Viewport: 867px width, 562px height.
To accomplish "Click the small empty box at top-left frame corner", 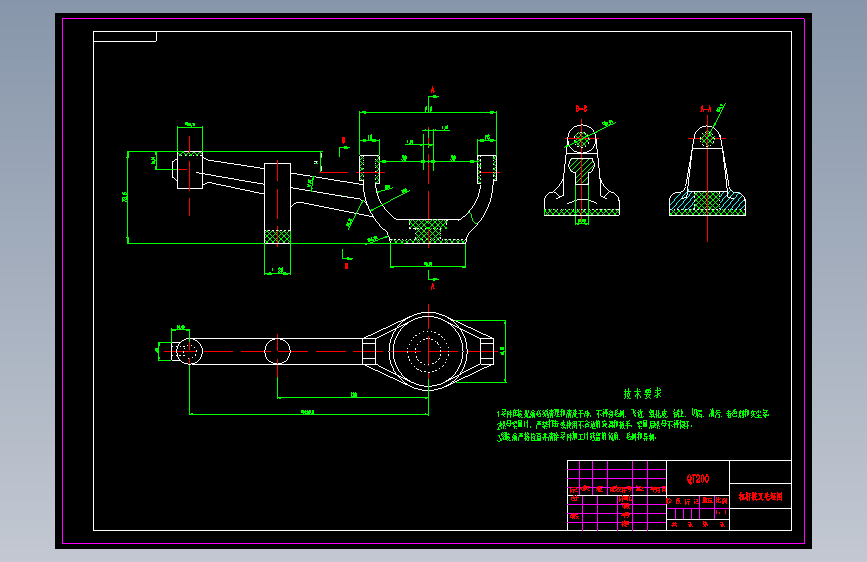I will click(x=125, y=37).
